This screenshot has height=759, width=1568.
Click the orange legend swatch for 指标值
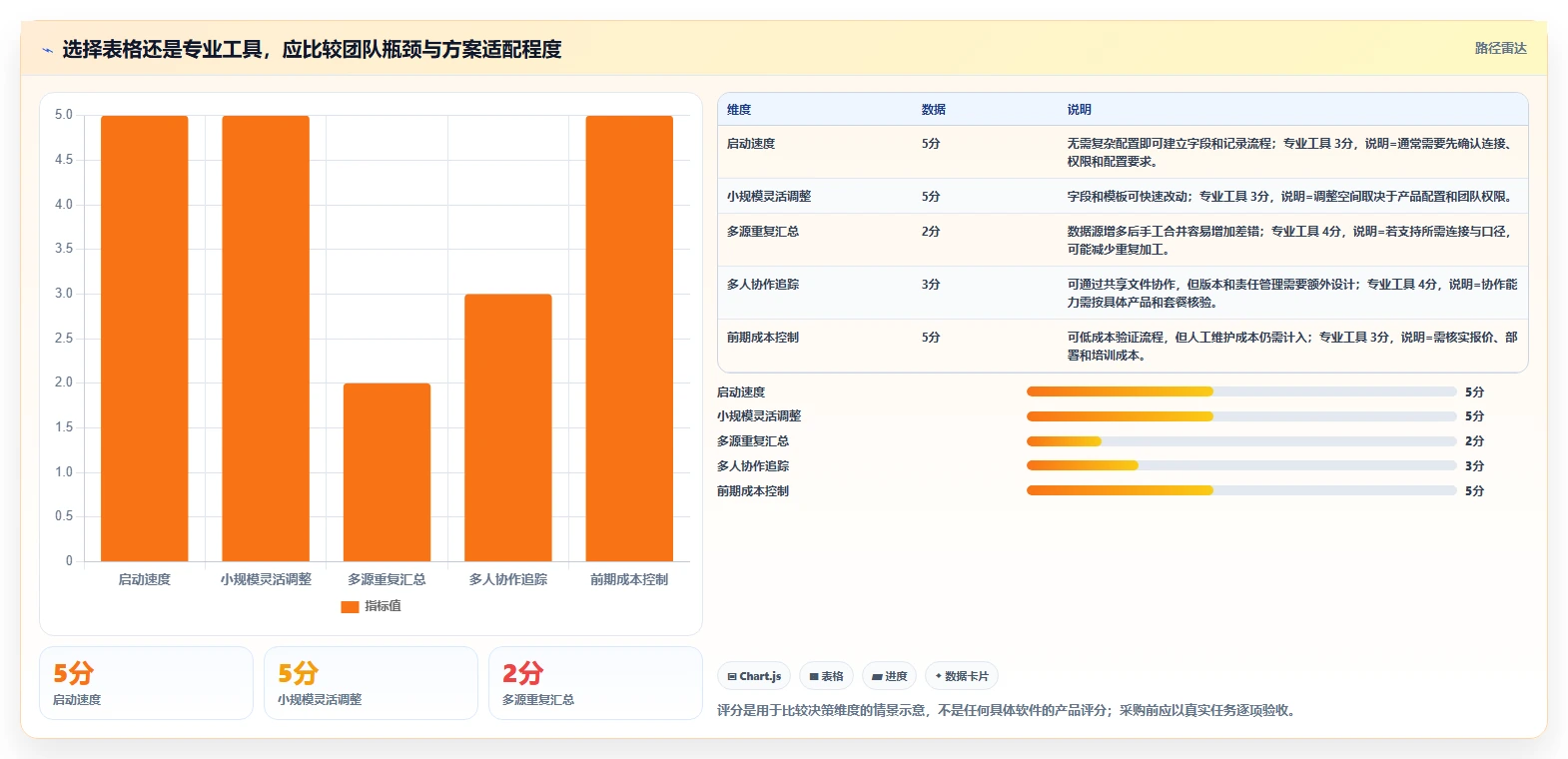[350, 606]
